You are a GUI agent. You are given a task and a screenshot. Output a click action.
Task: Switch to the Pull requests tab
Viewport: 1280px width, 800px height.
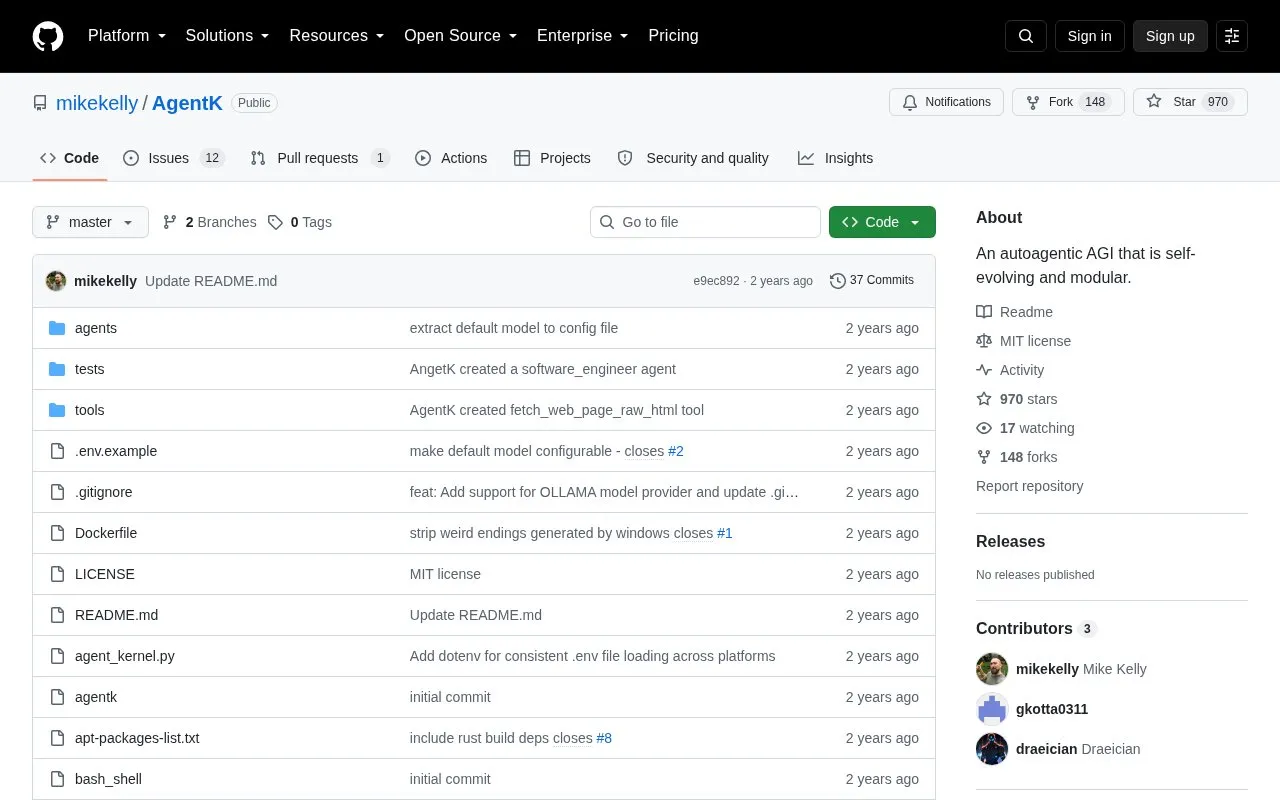319,158
